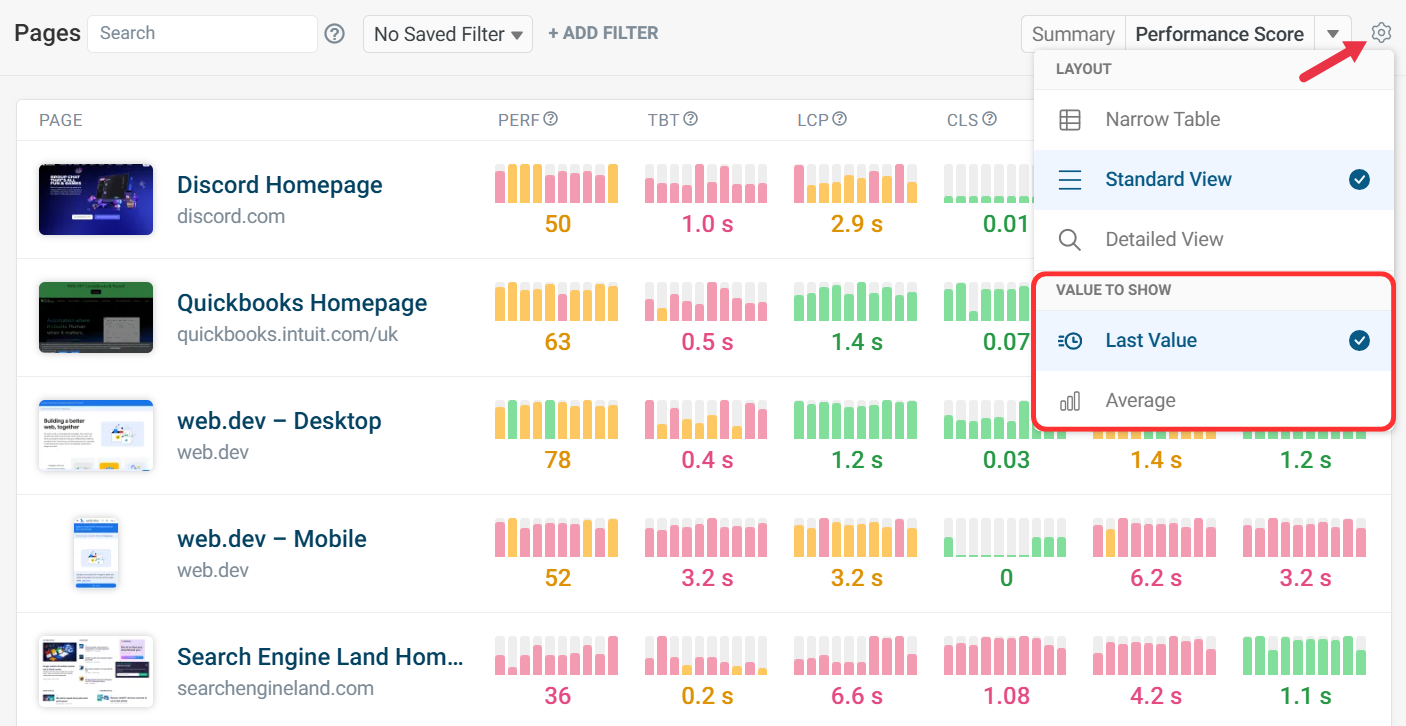
Task: Click the Narrow Table grid icon
Action: coord(1069,120)
